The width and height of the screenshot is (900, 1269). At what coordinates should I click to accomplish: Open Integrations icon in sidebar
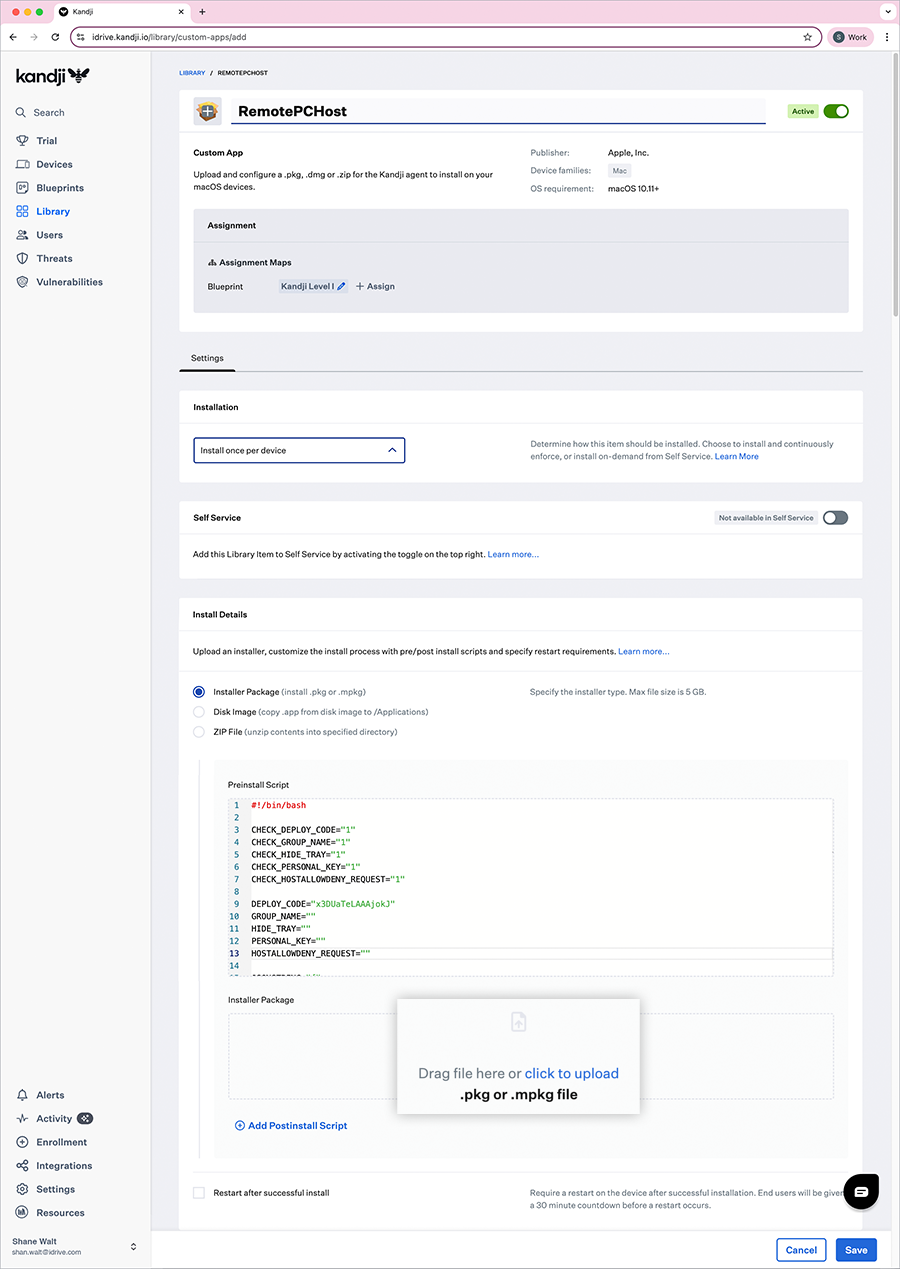22,1166
